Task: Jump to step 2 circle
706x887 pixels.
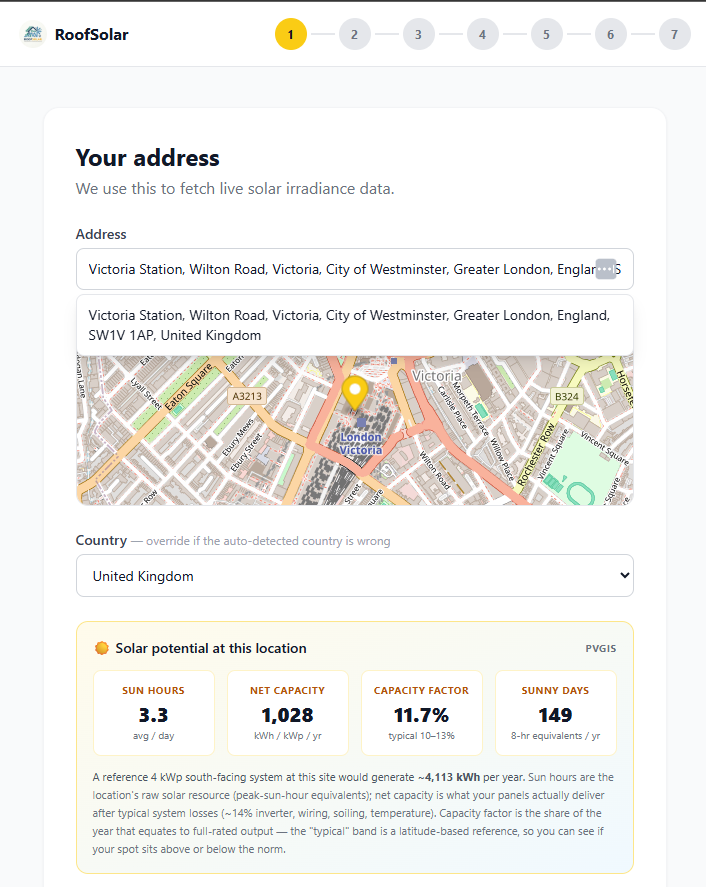Action: [355, 35]
